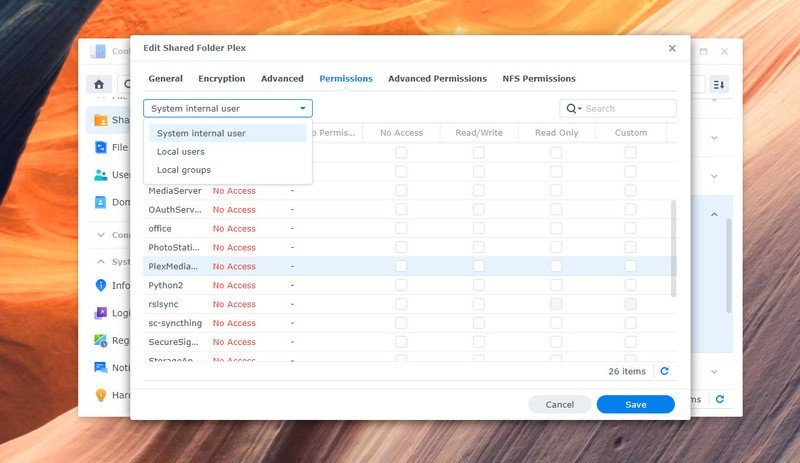Check Read/Write for PlexMedia... user
This screenshot has height=463, width=800.
coord(479,266)
